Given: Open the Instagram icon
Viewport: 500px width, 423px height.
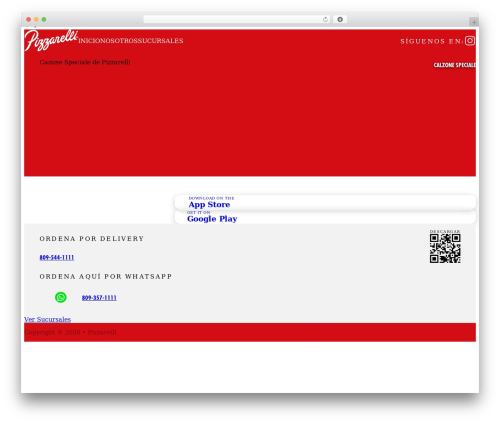Looking at the screenshot, I should point(470,41).
